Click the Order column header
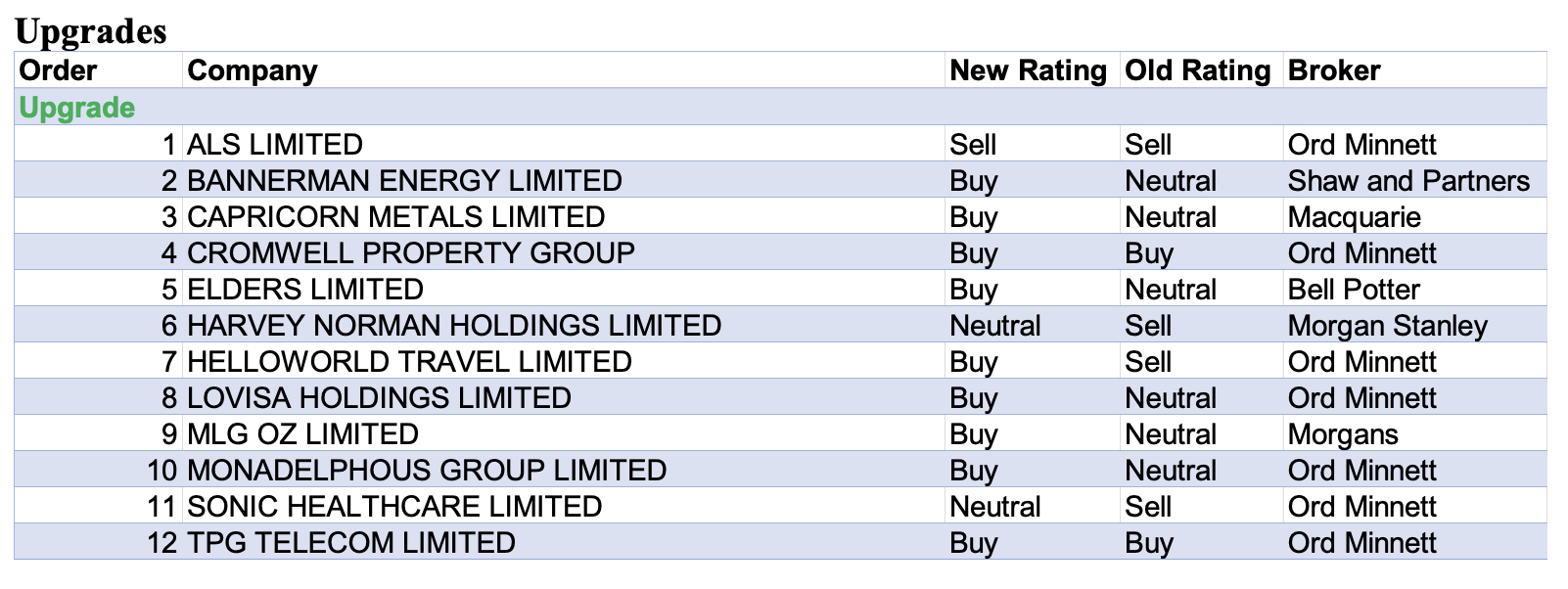Image resolution: width=1568 pixels, height=589 pixels. 59,70
